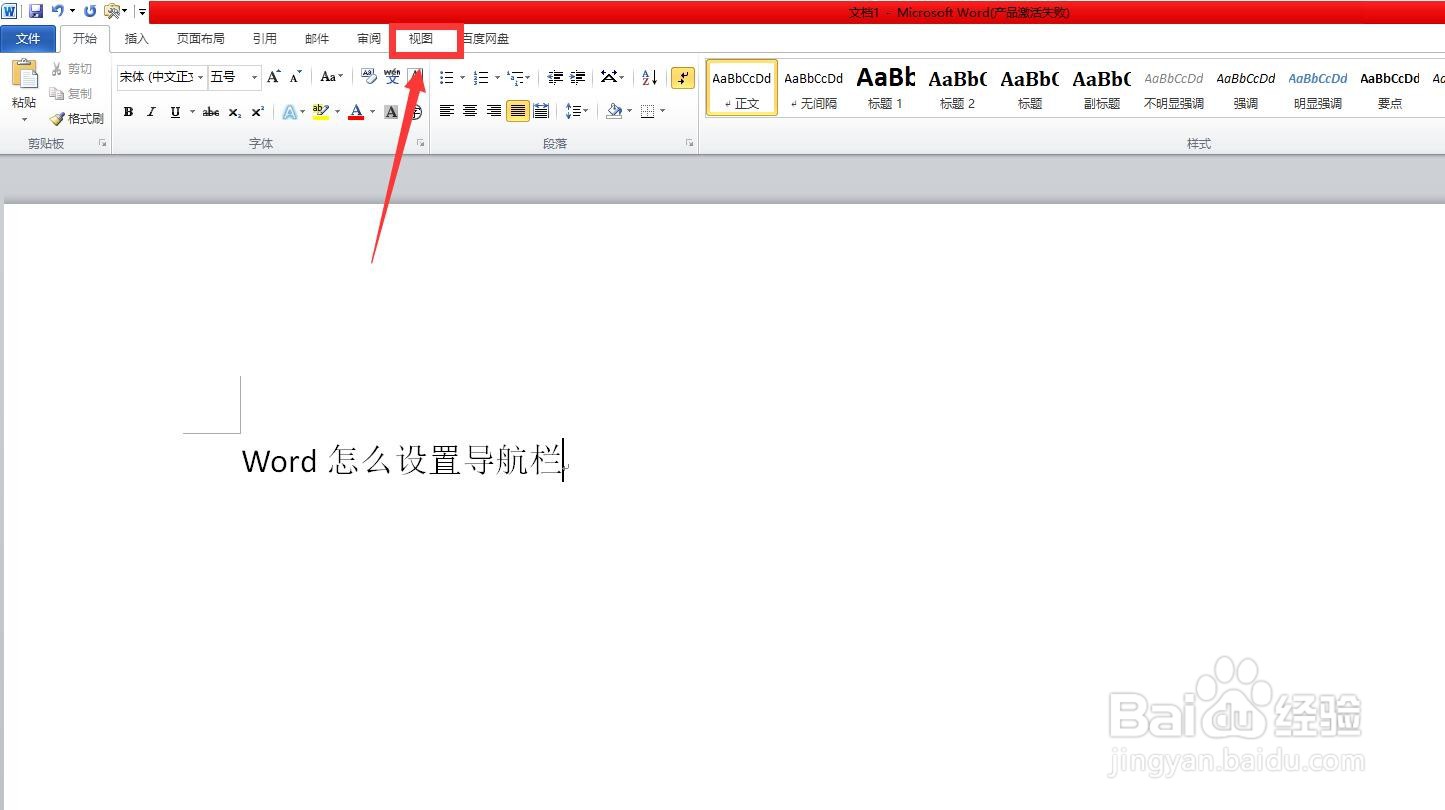Apply the 无间隔 style
This screenshot has width=1445, height=810.
point(814,88)
